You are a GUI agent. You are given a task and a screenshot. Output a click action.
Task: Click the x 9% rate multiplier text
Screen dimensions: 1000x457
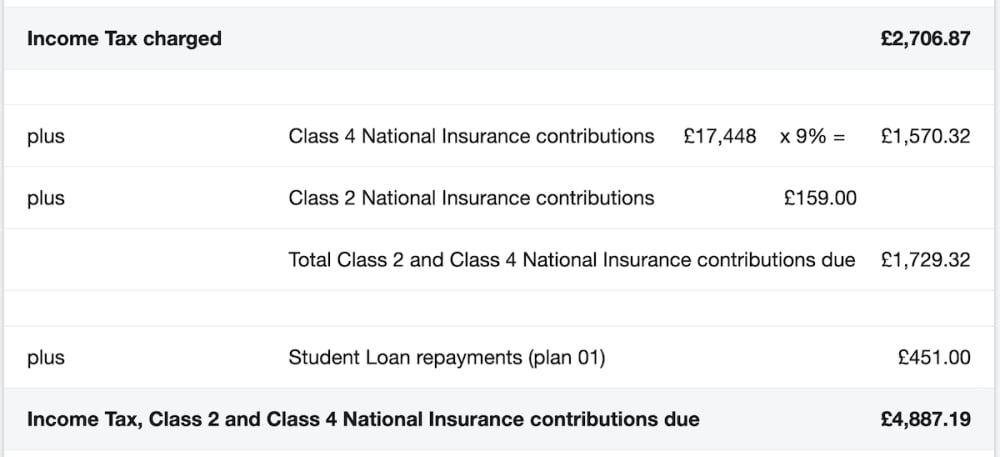(x=803, y=136)
